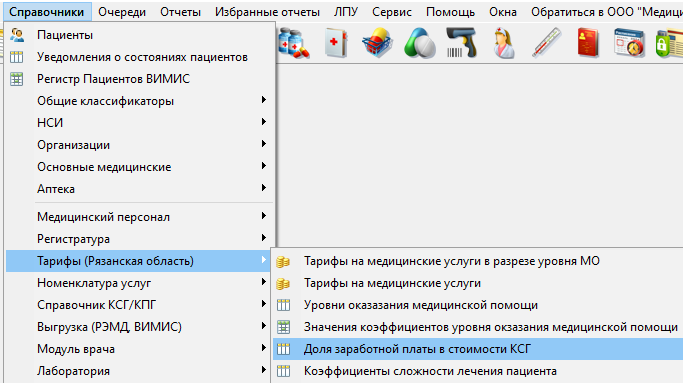Expand the Регистратура submenu

click(x=139, y=239)
